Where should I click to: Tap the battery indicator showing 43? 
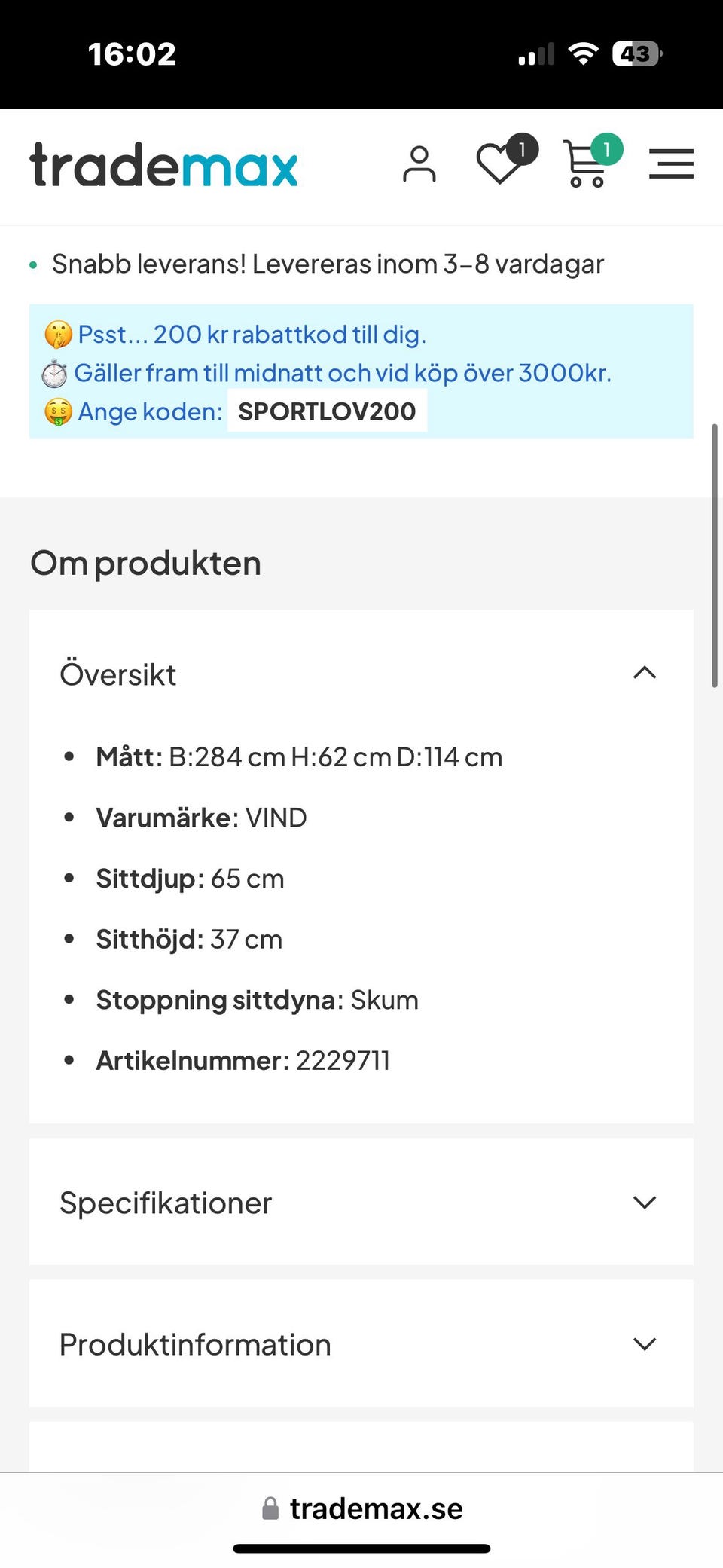coord(636,53)
